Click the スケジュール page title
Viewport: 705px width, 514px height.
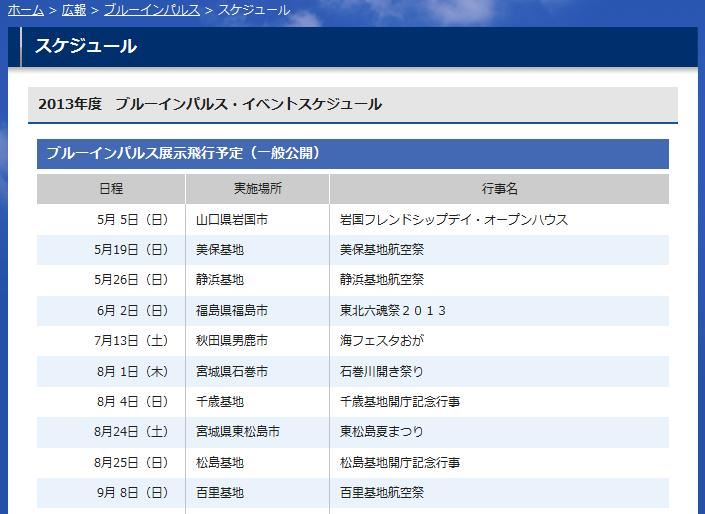pyautogui.click(x=85, y=46)
